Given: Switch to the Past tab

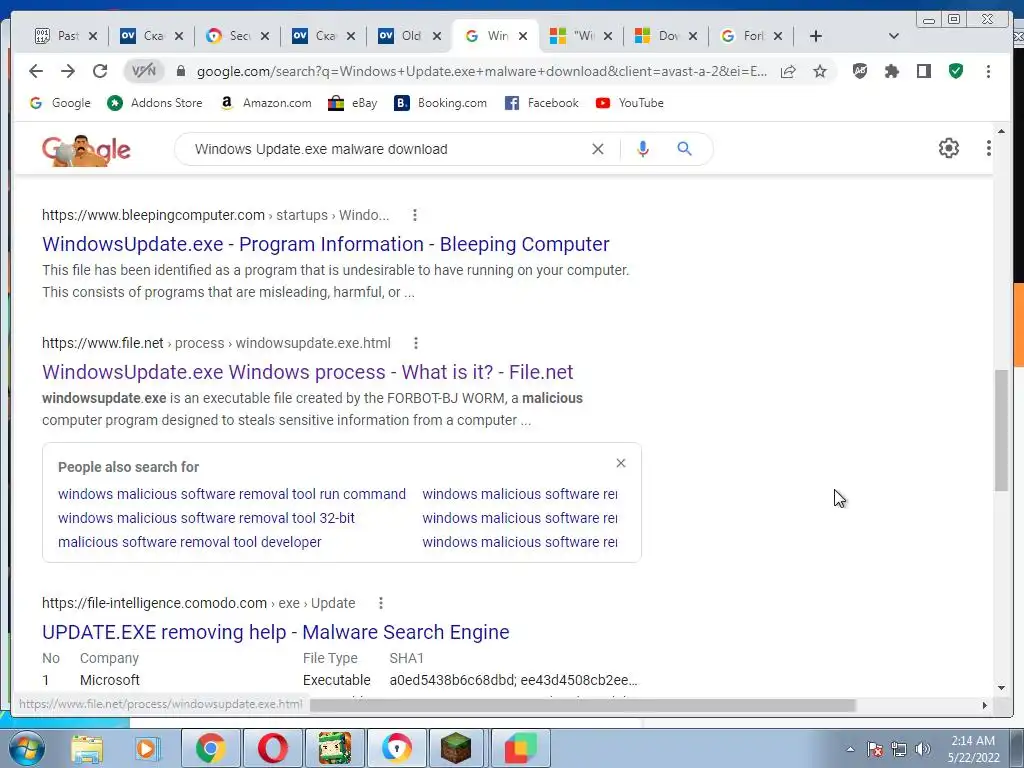Looking at the screenshot, I should (x=59, y=36).
